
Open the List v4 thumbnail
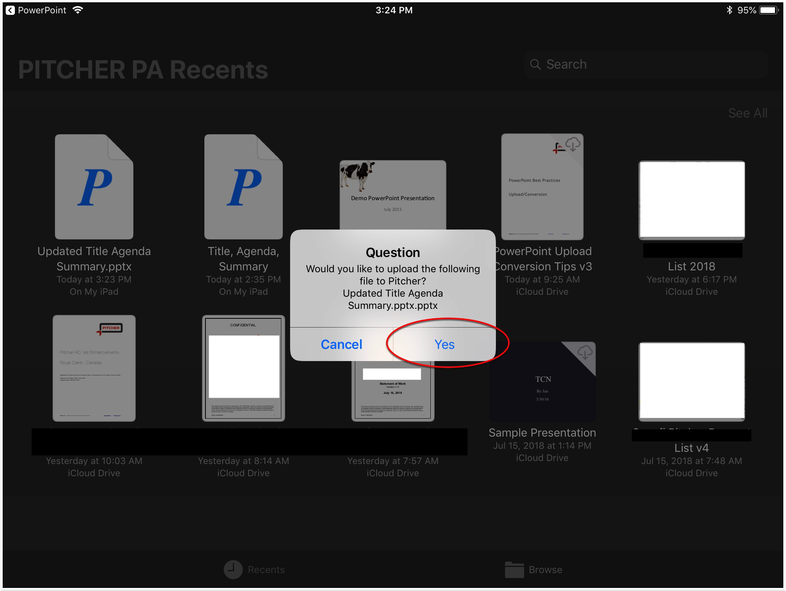click(x=691, y=380)
